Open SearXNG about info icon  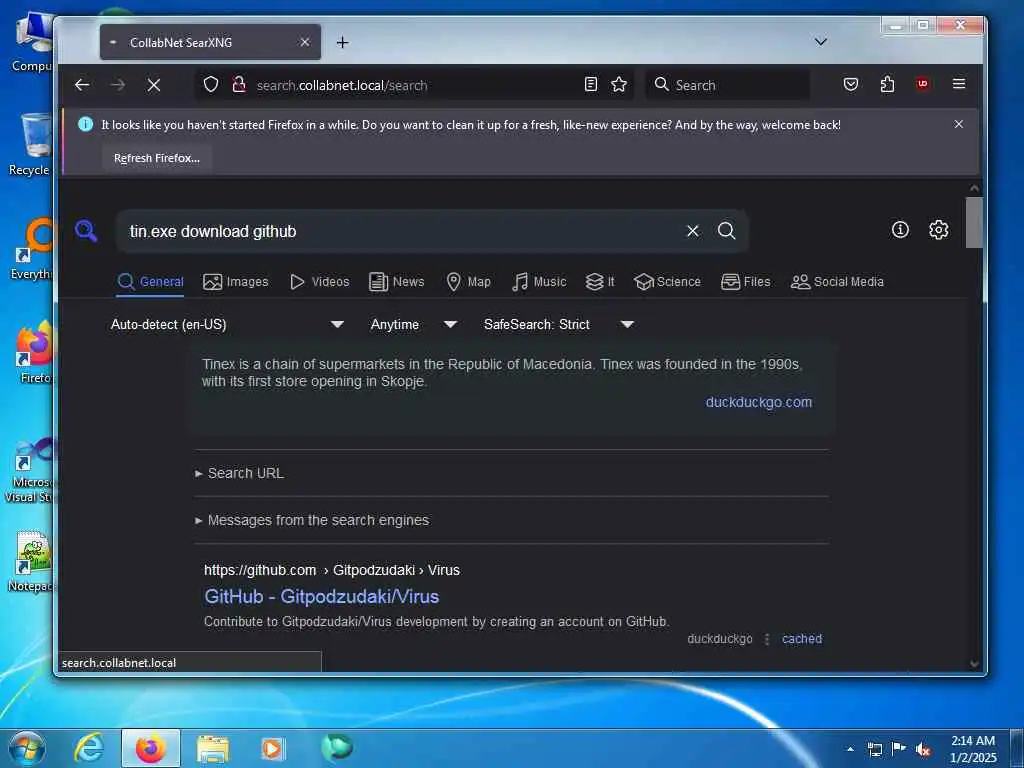tap(900, 230)
